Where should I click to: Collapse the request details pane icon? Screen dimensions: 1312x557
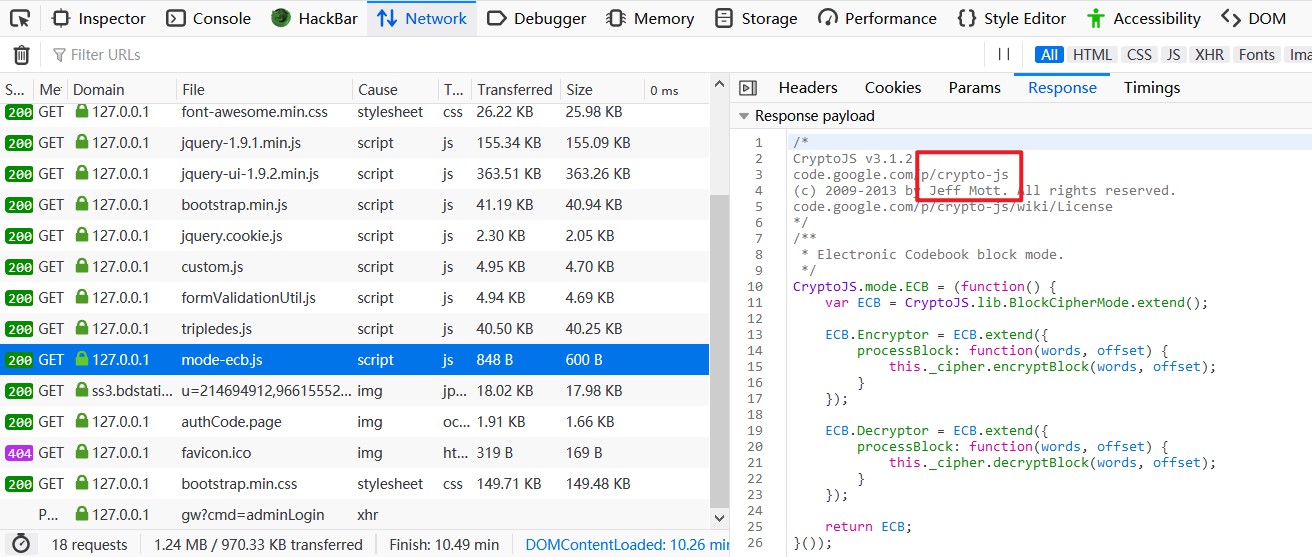click(748, 88)
